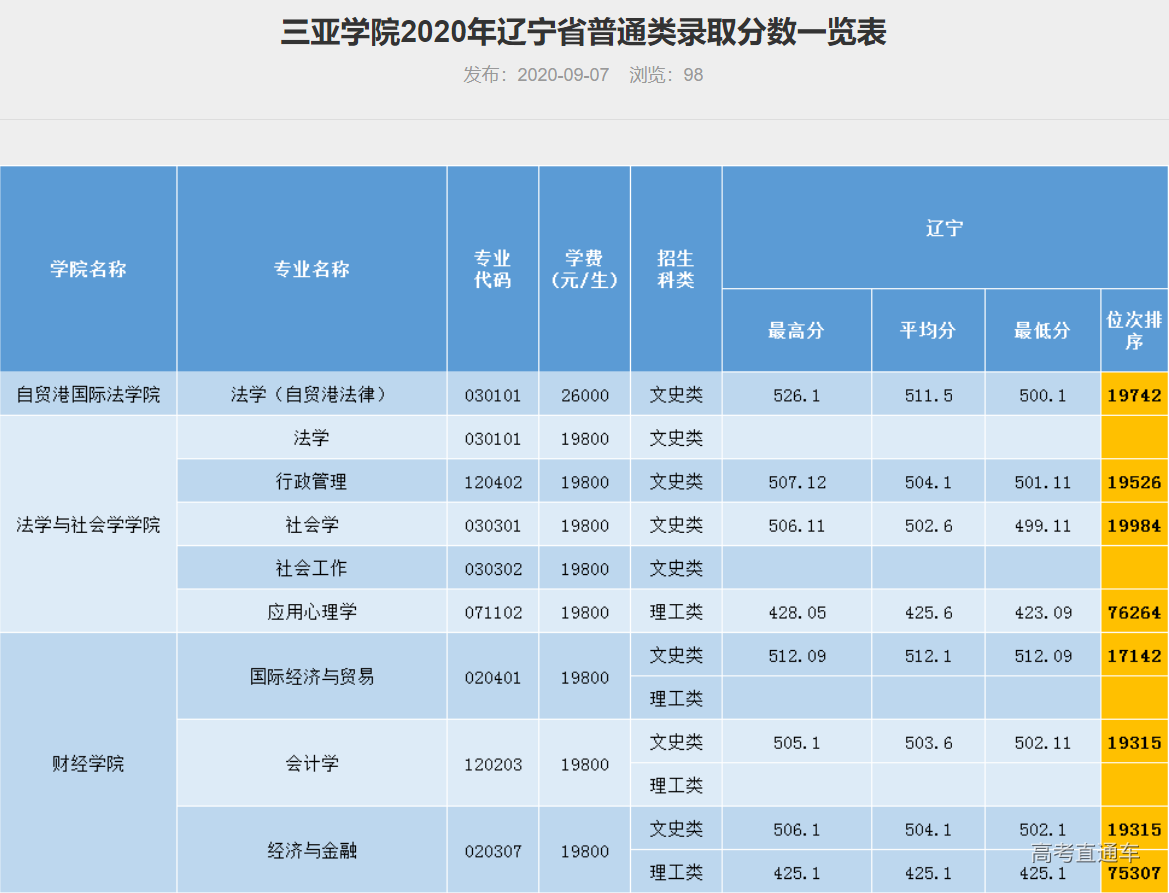Select the 财经学院 college cell
1169x893 pixels.
[88, 764]
